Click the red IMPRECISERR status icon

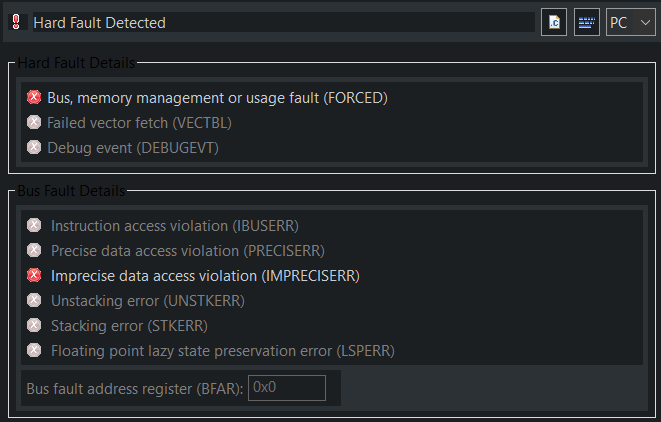34,275
